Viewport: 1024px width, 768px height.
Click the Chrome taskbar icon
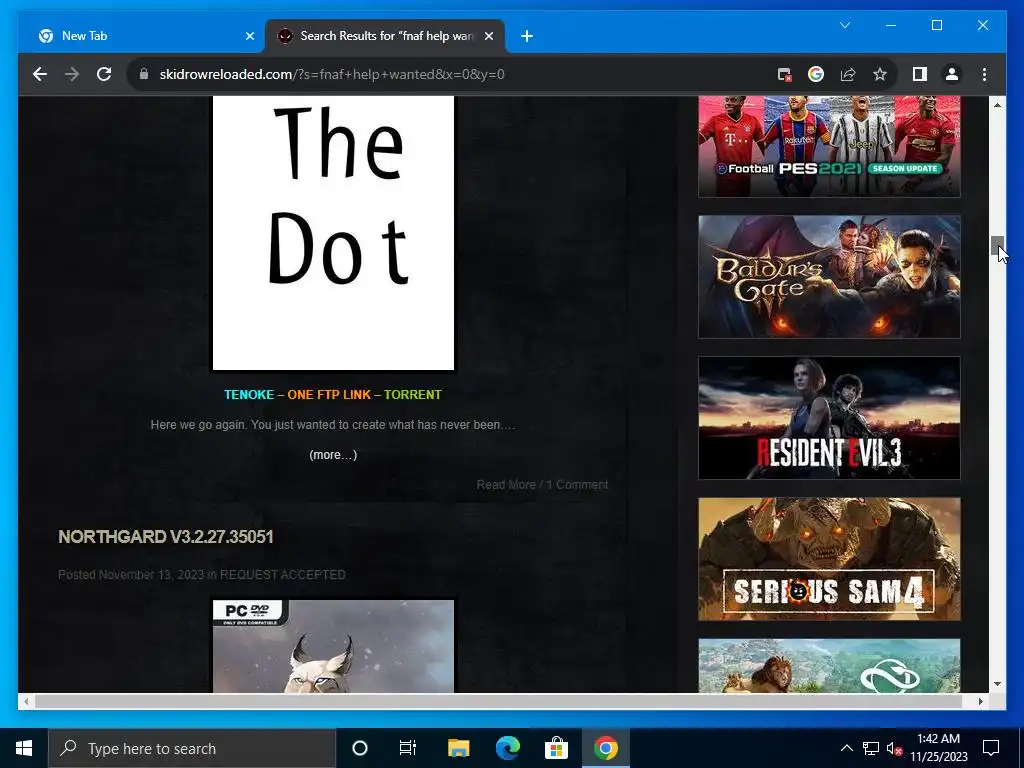[x=605, y=748]
